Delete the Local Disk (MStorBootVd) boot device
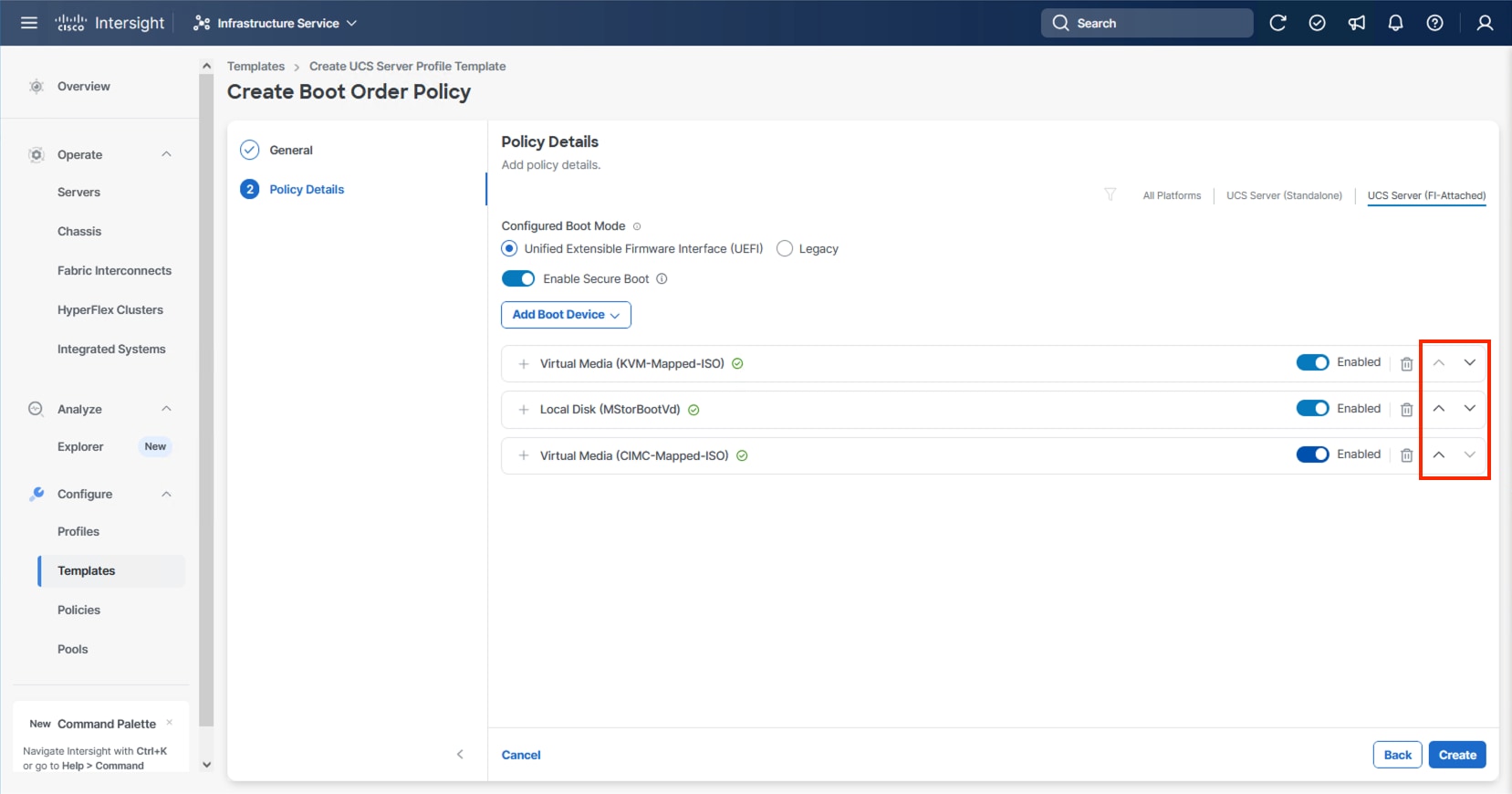Screen dimensions: 1512x794 click(x=1406, y=410)
